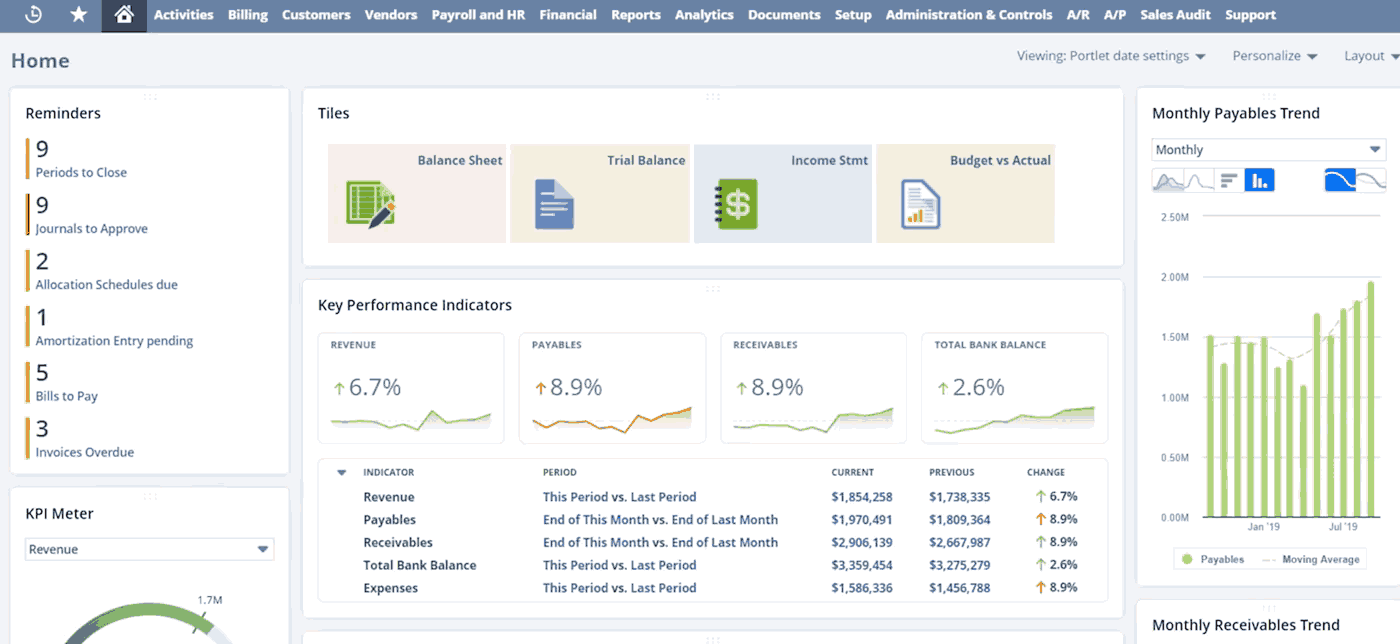1400x644 pixels.
Task: Open the Personalize dropdown
Action: (1274, 56)
